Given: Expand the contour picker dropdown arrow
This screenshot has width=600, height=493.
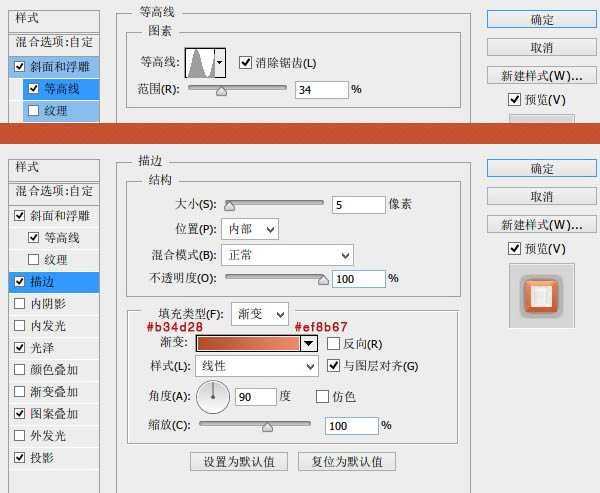Looking at the screenshot, I should 220,62.
